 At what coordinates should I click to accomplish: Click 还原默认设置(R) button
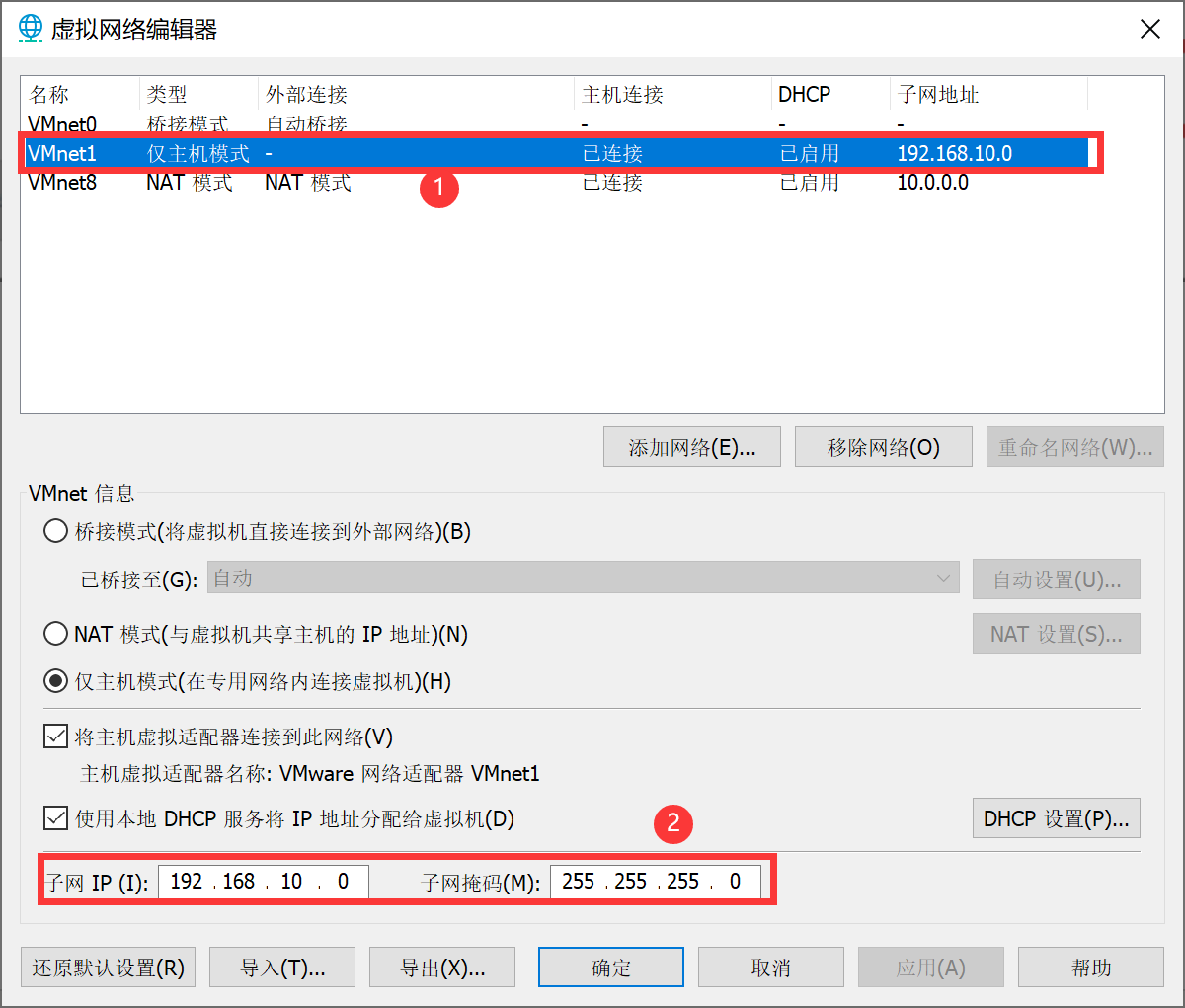pos(109,968)
